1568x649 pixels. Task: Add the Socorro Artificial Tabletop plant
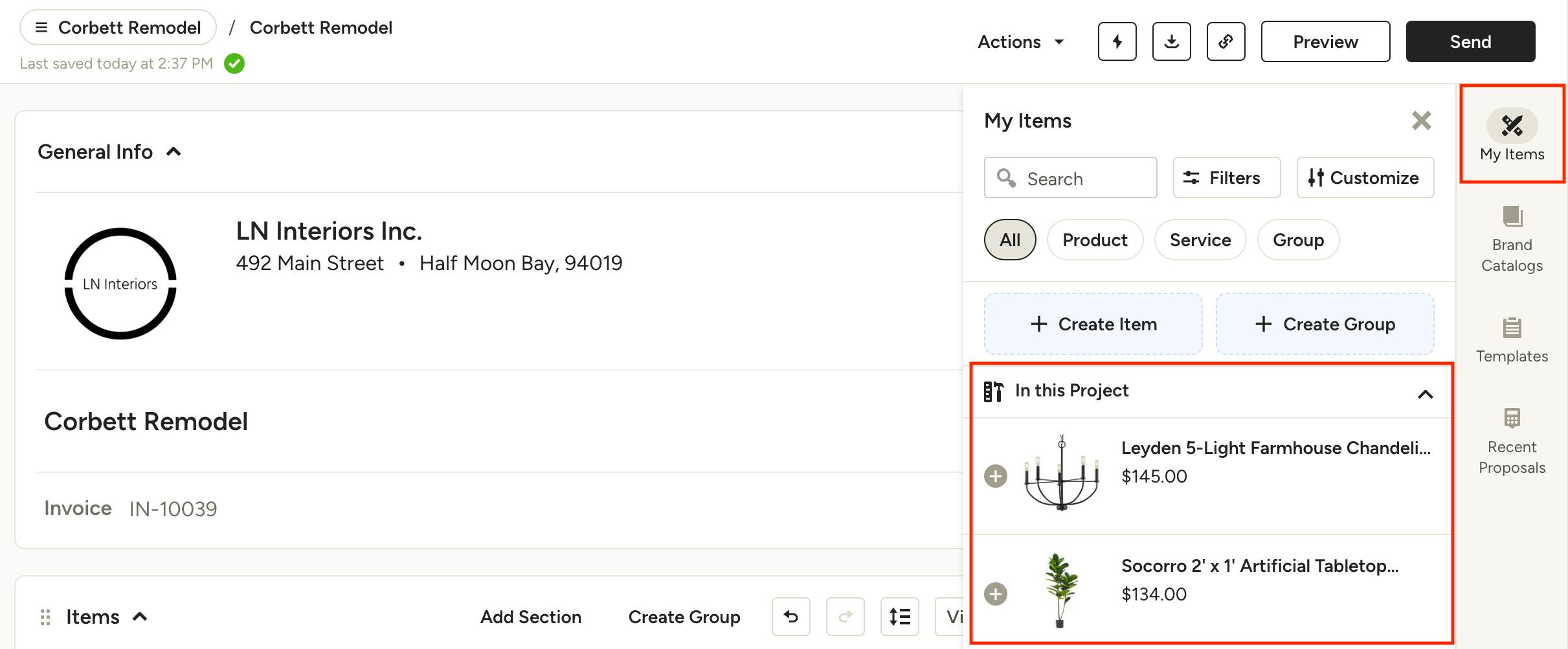click(x=996, y=594)
